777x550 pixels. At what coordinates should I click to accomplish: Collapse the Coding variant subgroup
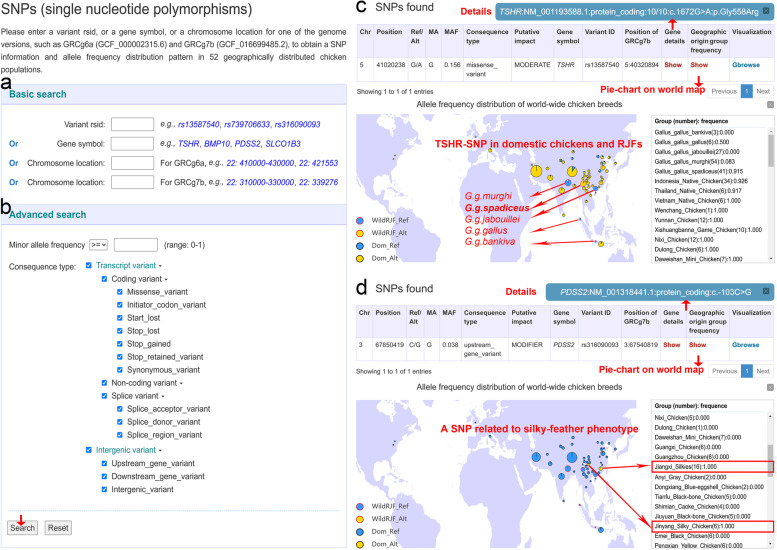(x=166, y=279)
